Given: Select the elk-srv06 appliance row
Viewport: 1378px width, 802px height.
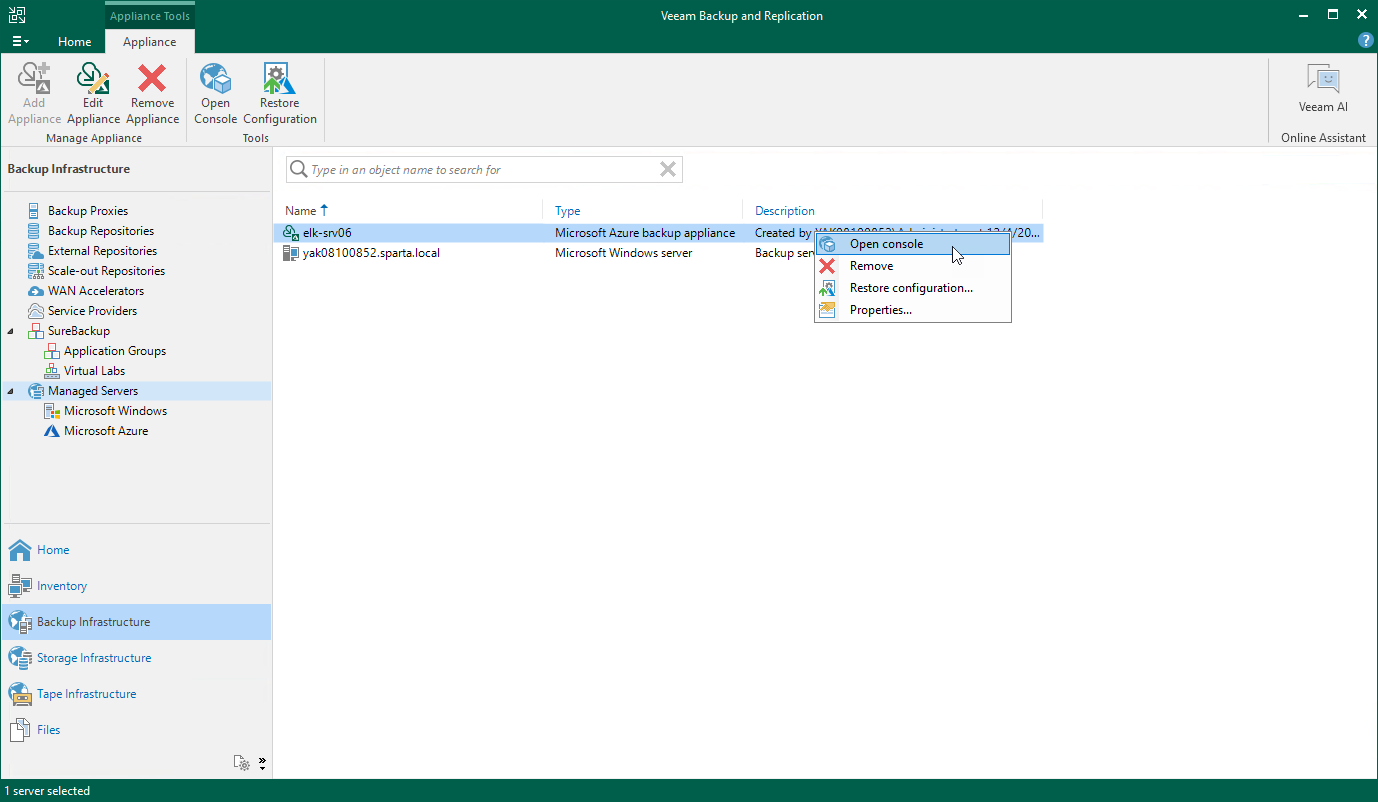Looking at the screenshot, I should click(657, 233).
